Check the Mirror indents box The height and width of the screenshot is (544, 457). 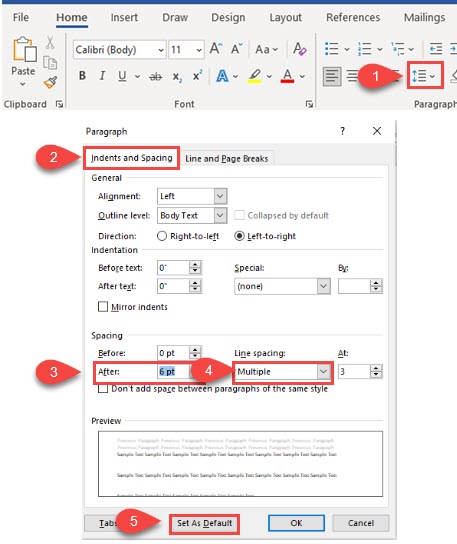[x=103, y=307]
